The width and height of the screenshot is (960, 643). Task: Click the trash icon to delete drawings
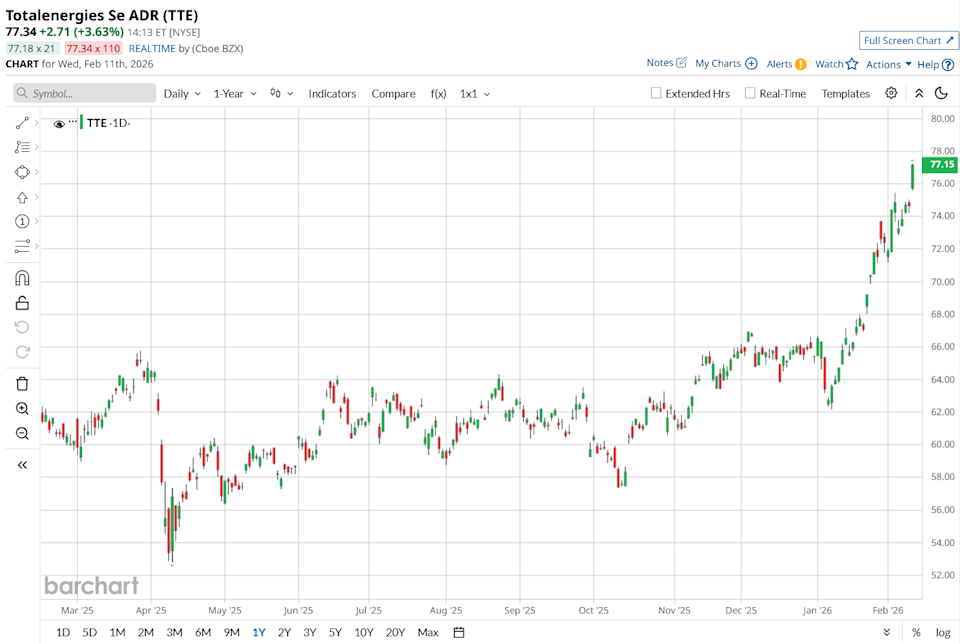coord(21,383)
